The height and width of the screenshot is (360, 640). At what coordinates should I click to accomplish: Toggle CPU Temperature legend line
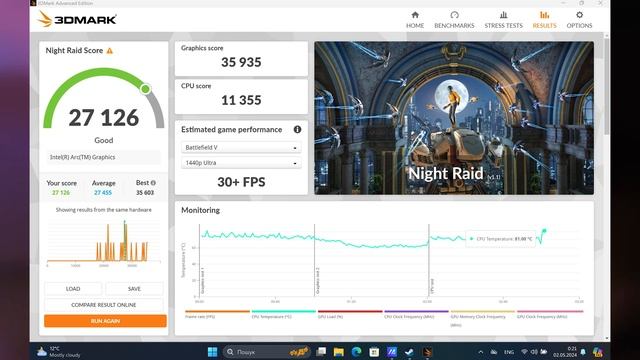[284, 314]
